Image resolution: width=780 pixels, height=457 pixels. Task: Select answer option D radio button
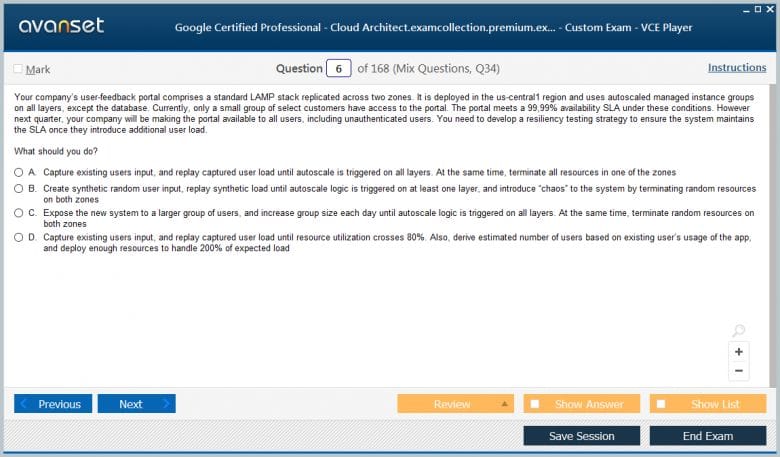[19, 238]
